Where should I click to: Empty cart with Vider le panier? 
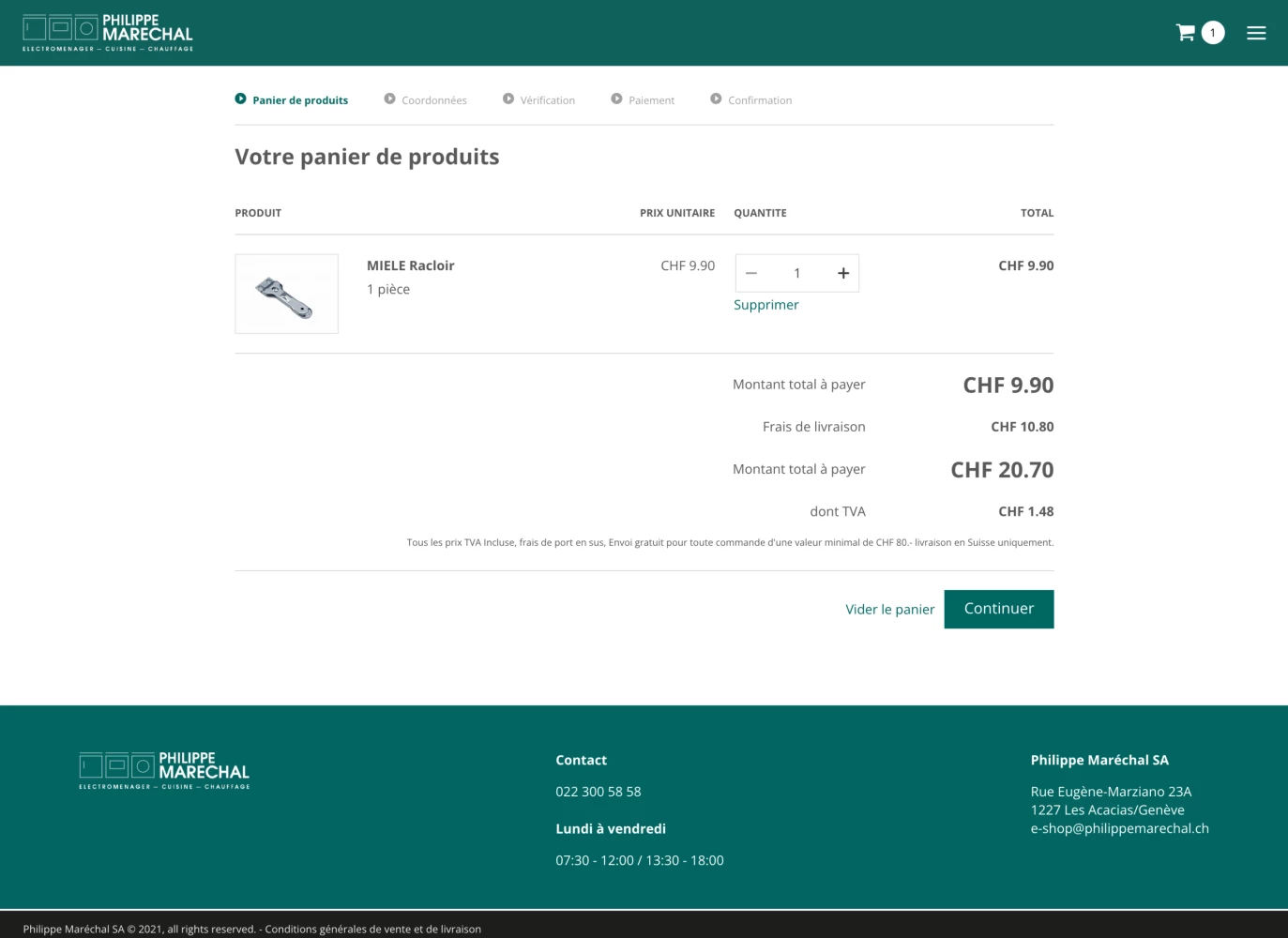(889, 610)
